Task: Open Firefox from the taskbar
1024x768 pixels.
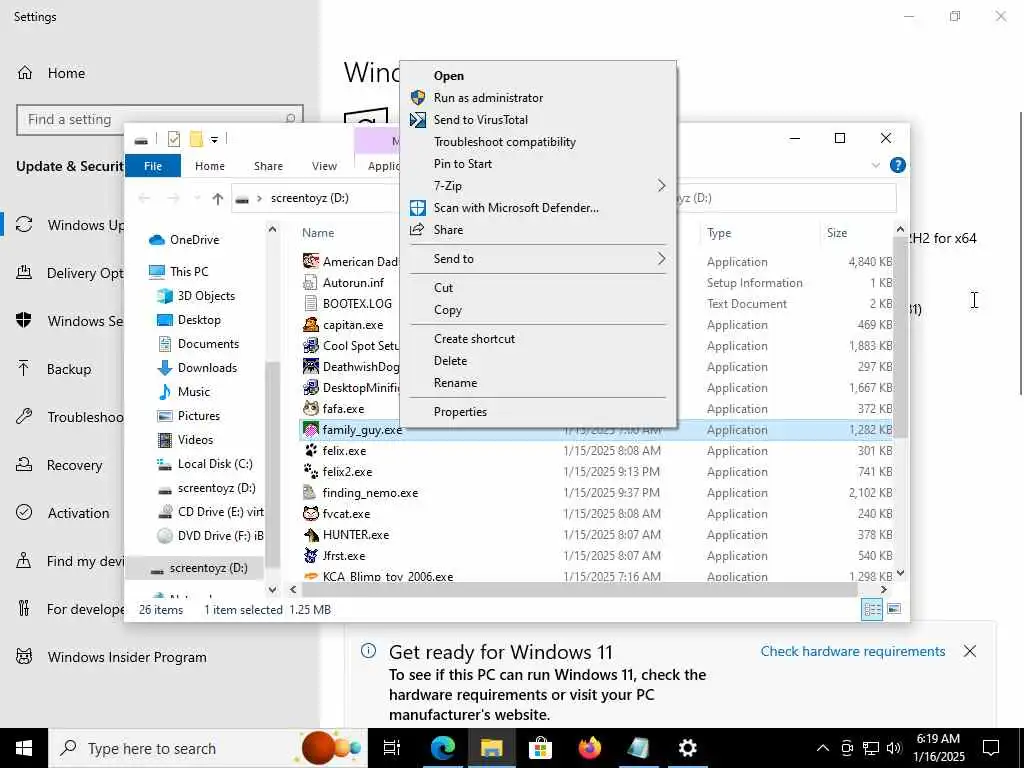Action: click(590, 748)
